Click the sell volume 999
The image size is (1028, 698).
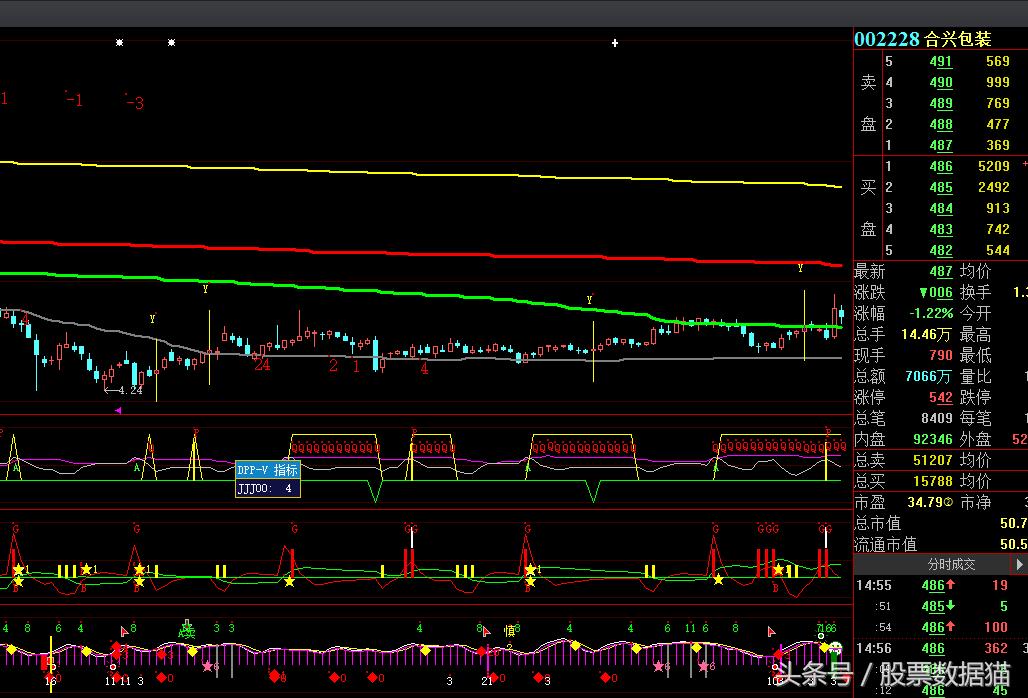pyautogui.click(x=998, y=82)
